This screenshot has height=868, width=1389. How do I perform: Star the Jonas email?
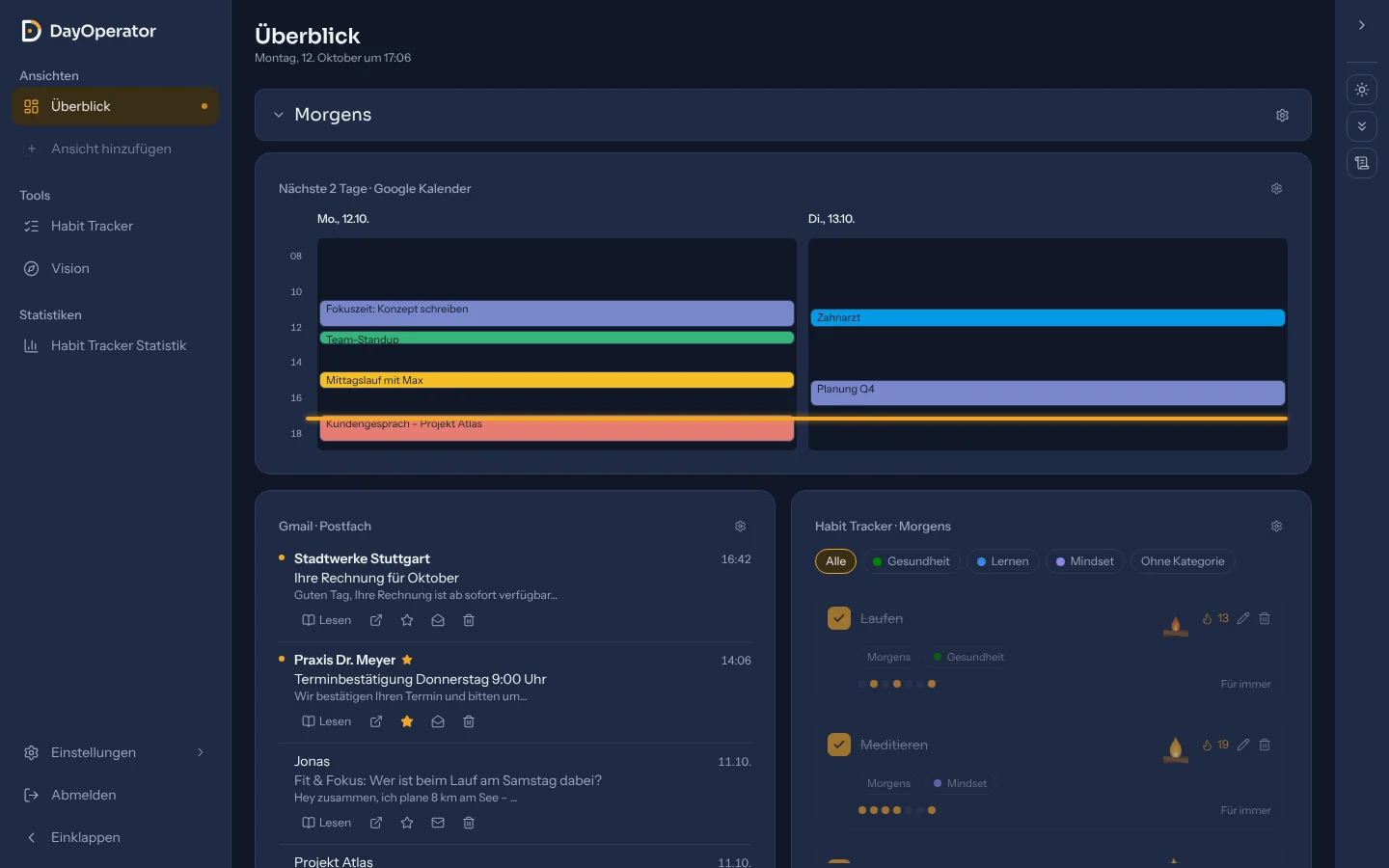pyautogui.click(x=407, y=823)
